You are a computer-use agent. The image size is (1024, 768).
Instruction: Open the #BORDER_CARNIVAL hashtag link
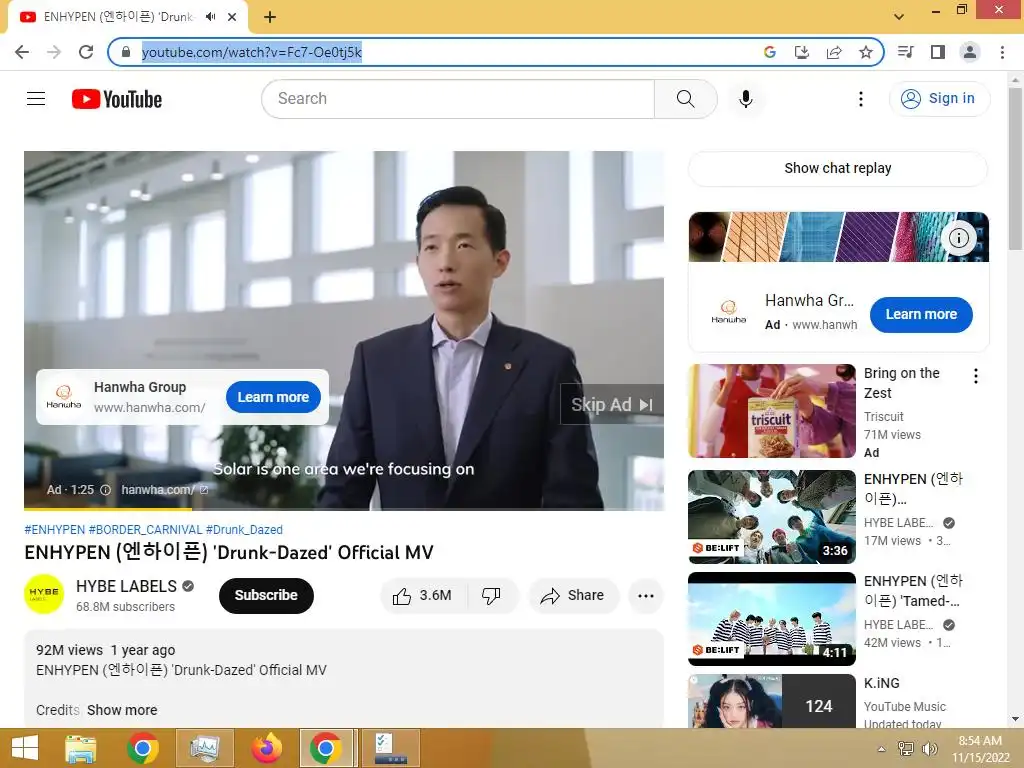point(146,530)
